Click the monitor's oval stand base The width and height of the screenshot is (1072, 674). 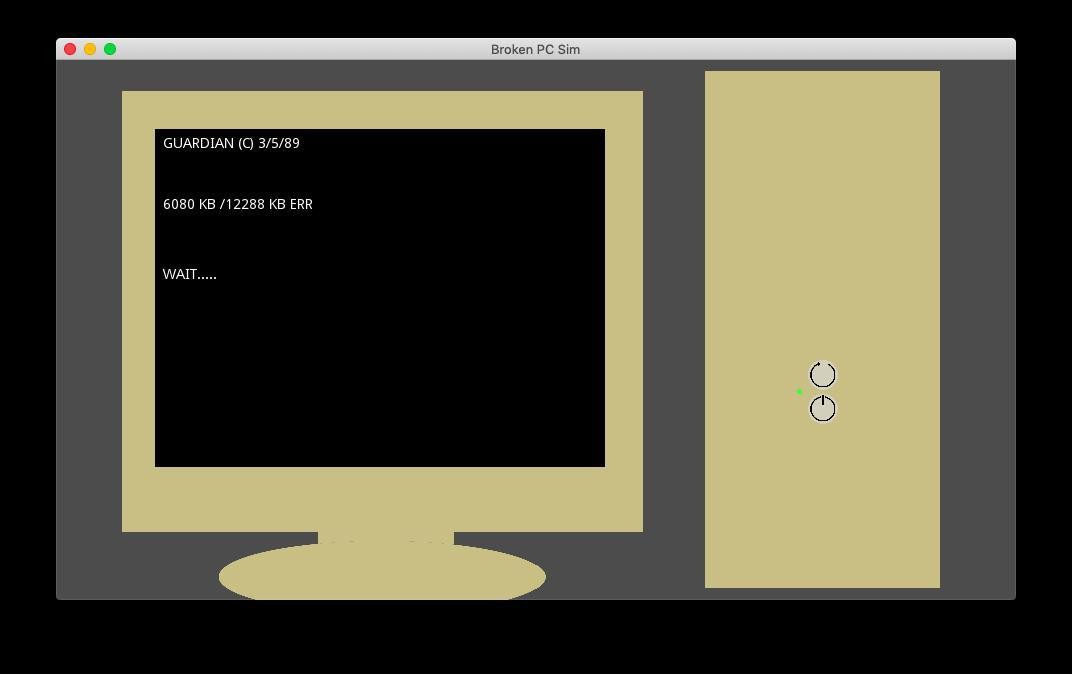click(x=382, y=573)
